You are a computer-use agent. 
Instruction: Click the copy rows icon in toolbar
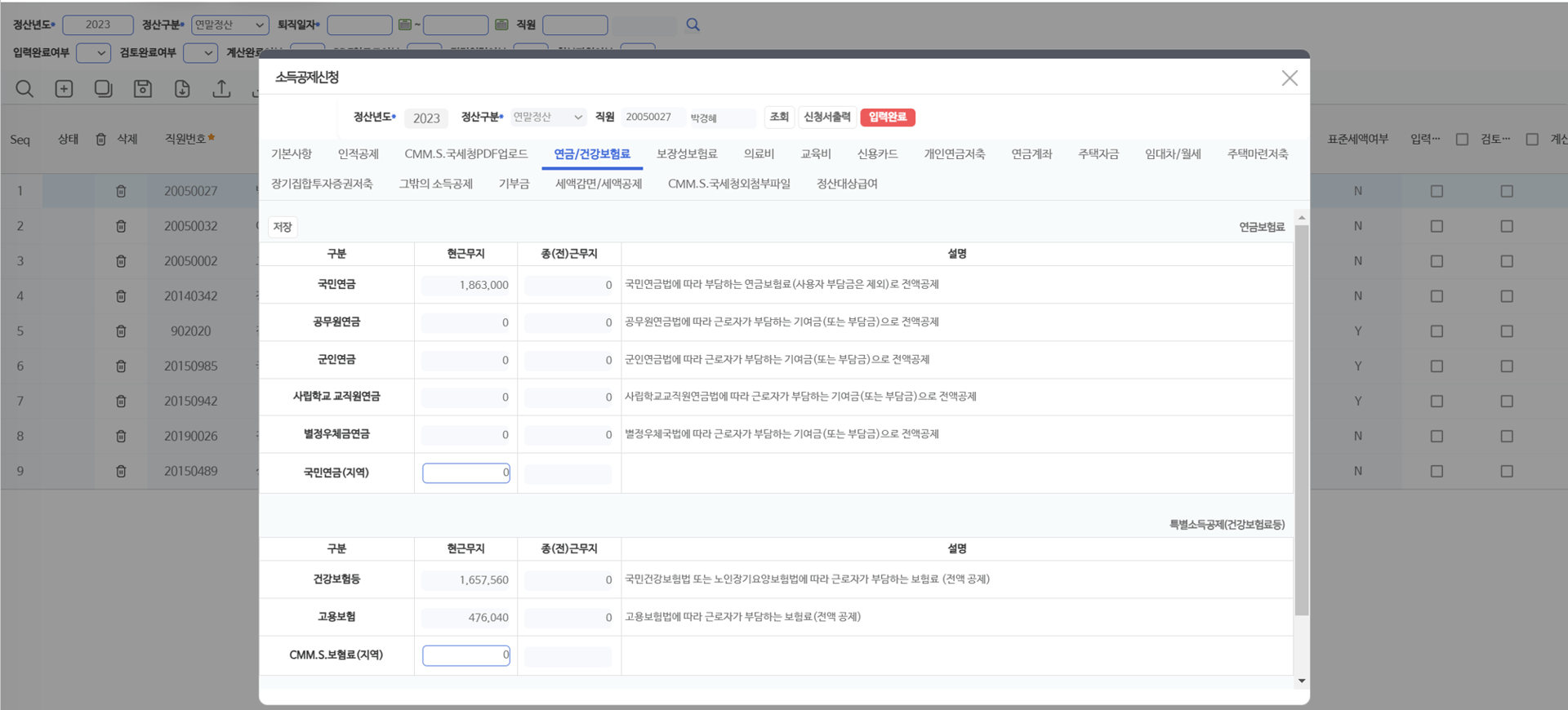point(103,88)
